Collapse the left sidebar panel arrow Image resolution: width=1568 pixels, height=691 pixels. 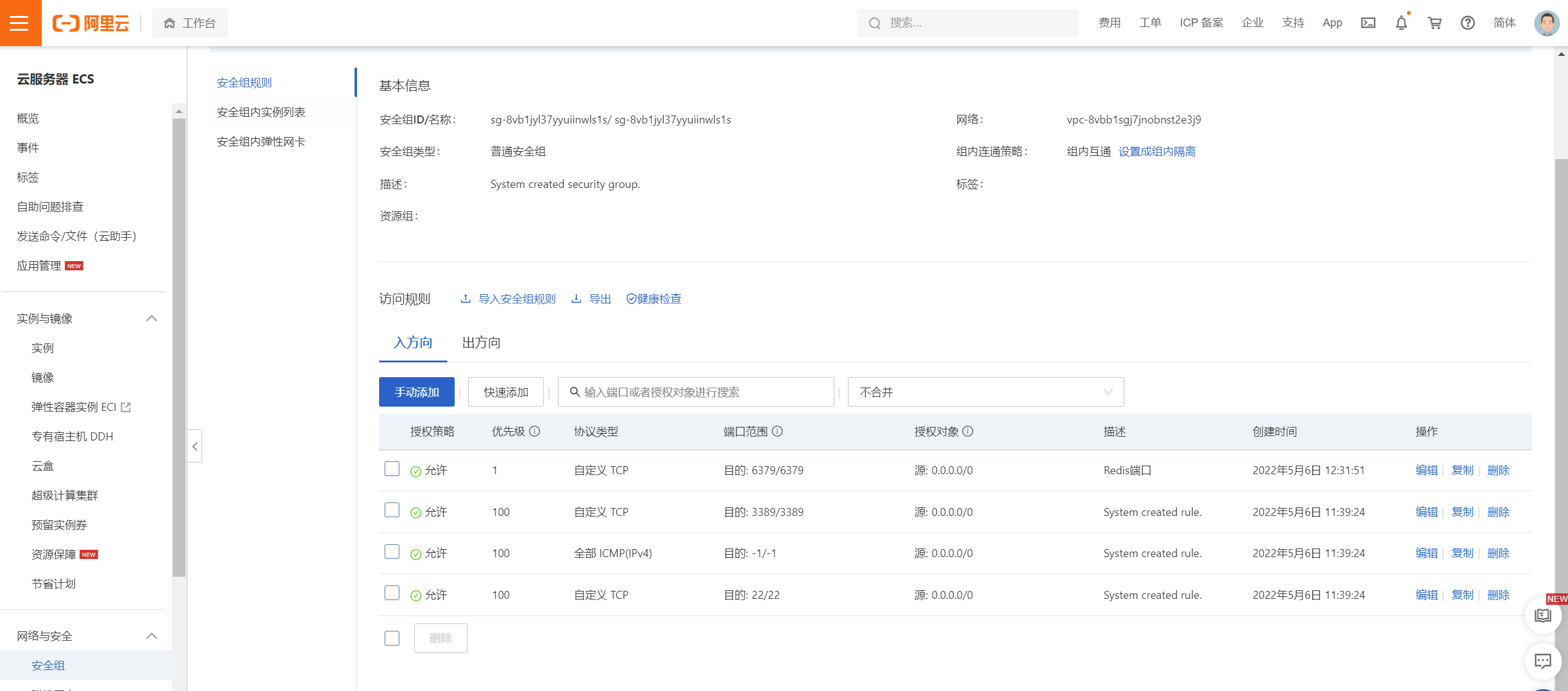click(195, 446)
